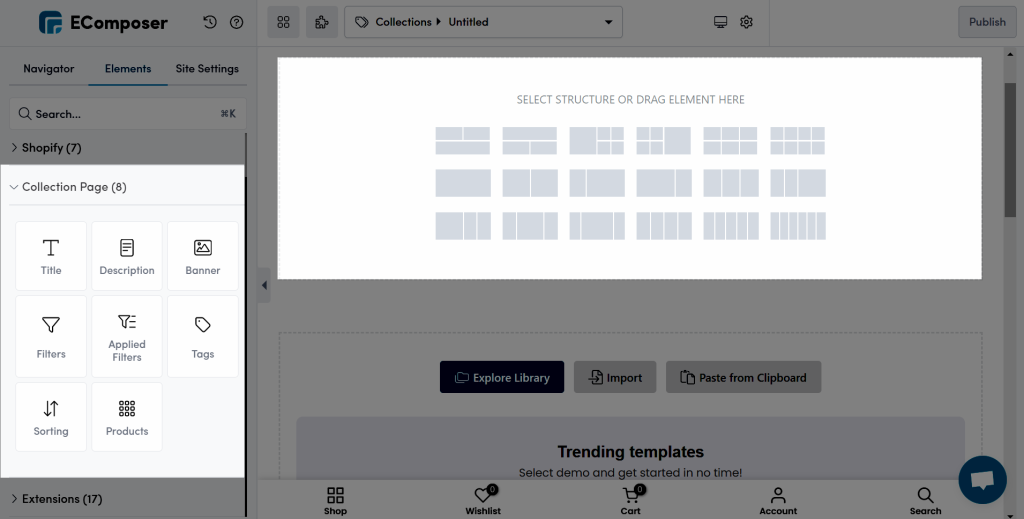The image size is (1024, 519).
Task: Choose the narrow-left wide-right two-column structure
Action: point(597,183)
